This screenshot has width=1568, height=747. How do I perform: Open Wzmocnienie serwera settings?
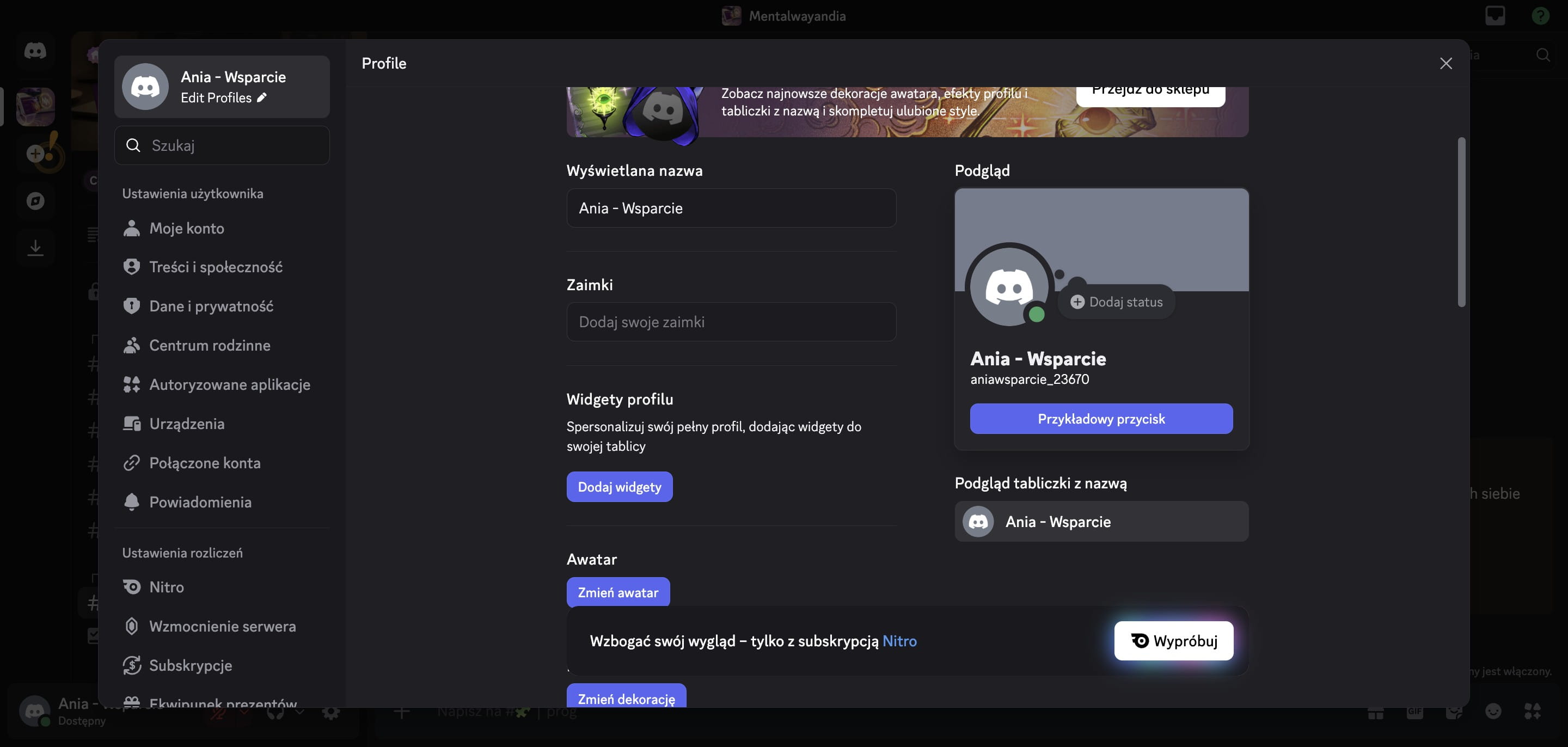coord(222,627)
